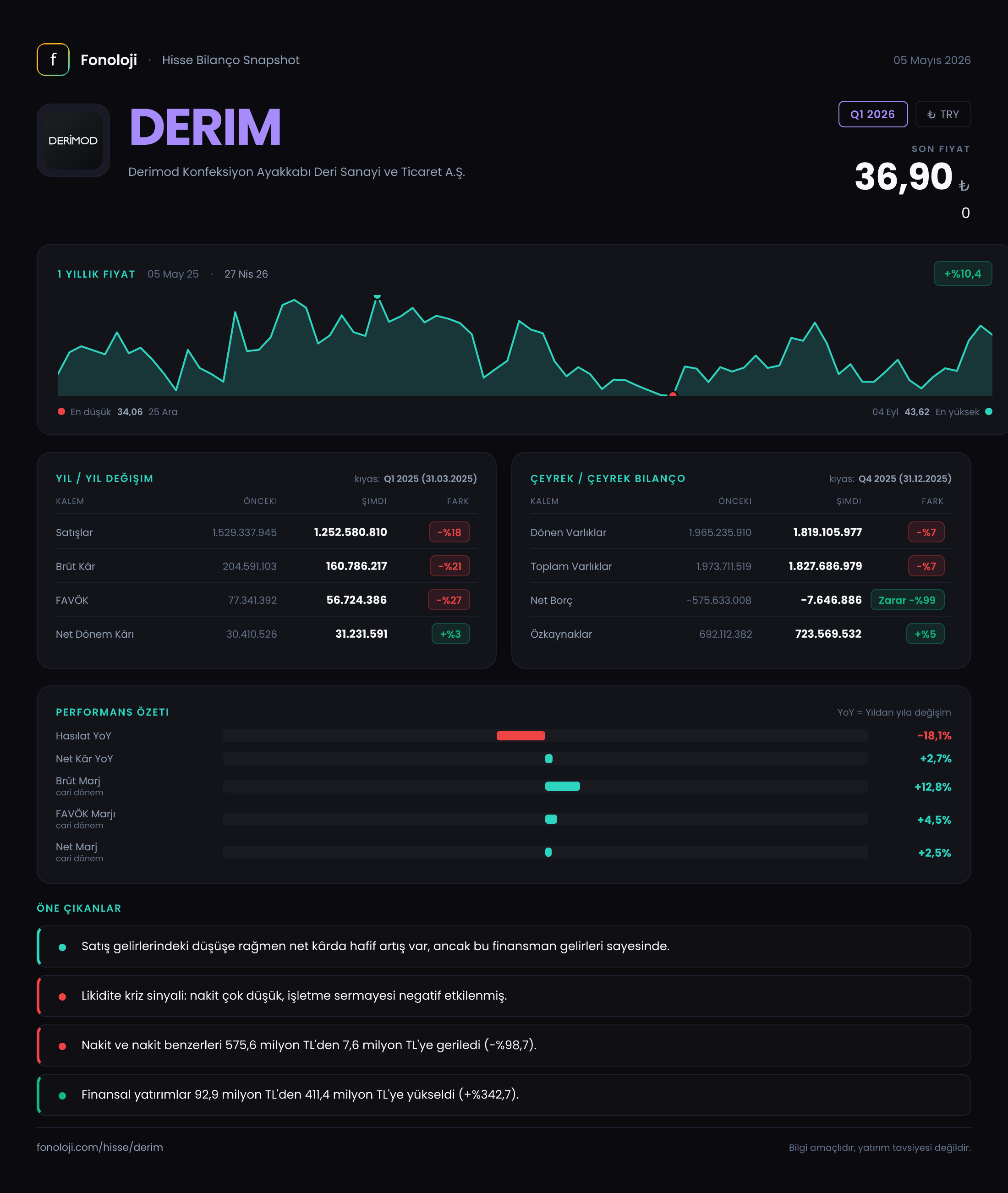The height and width of the screenshot is (1193, 1008).
Task: Click the TRY currency badge
Action: [943, 114]
